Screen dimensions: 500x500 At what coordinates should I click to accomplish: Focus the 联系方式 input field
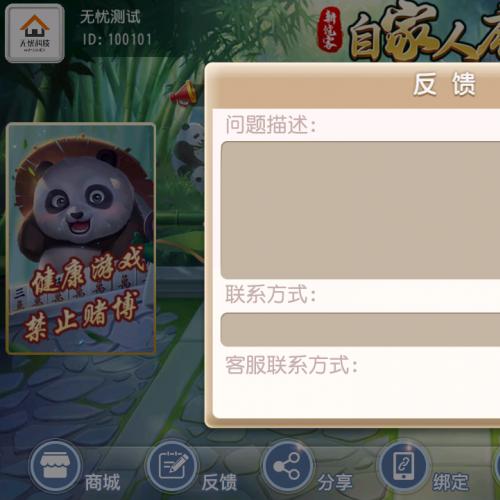pos(360,329)
